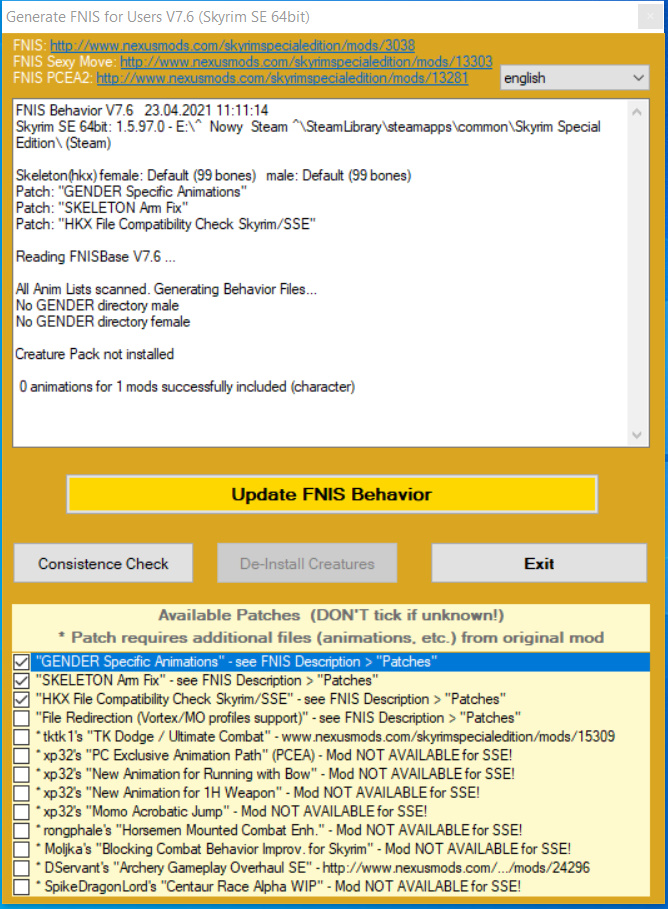Click the 'Available Patches' heading text

332,615
